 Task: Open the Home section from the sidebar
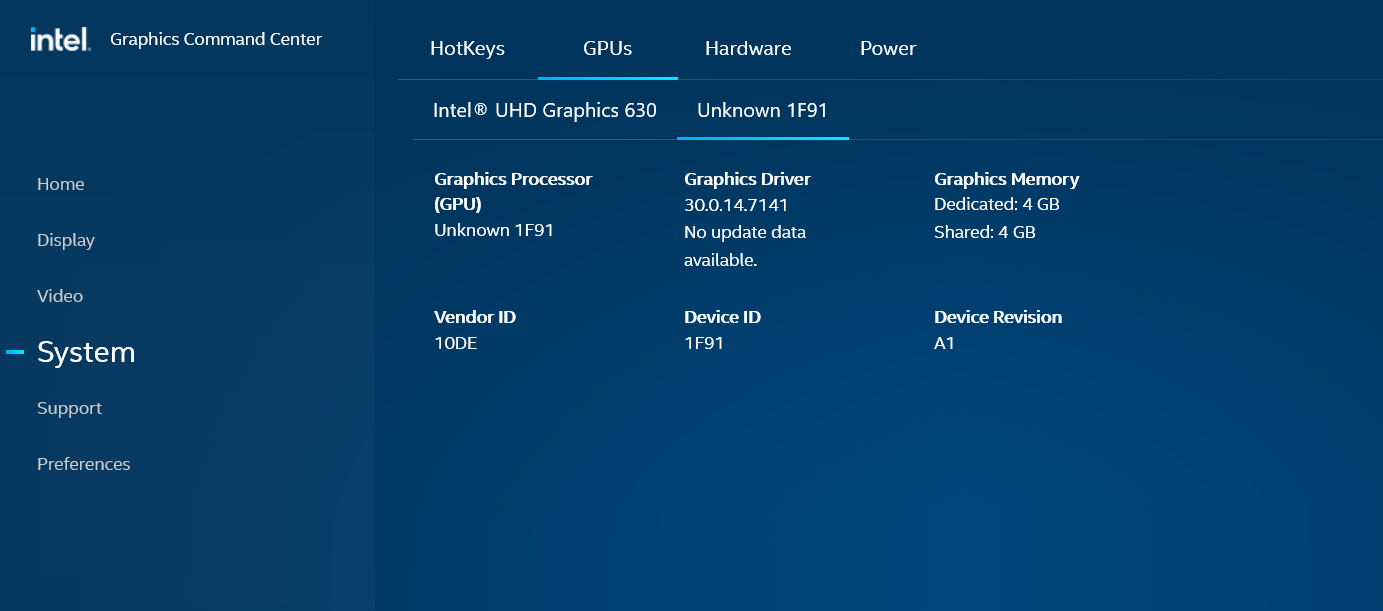[x=60, y=184]
